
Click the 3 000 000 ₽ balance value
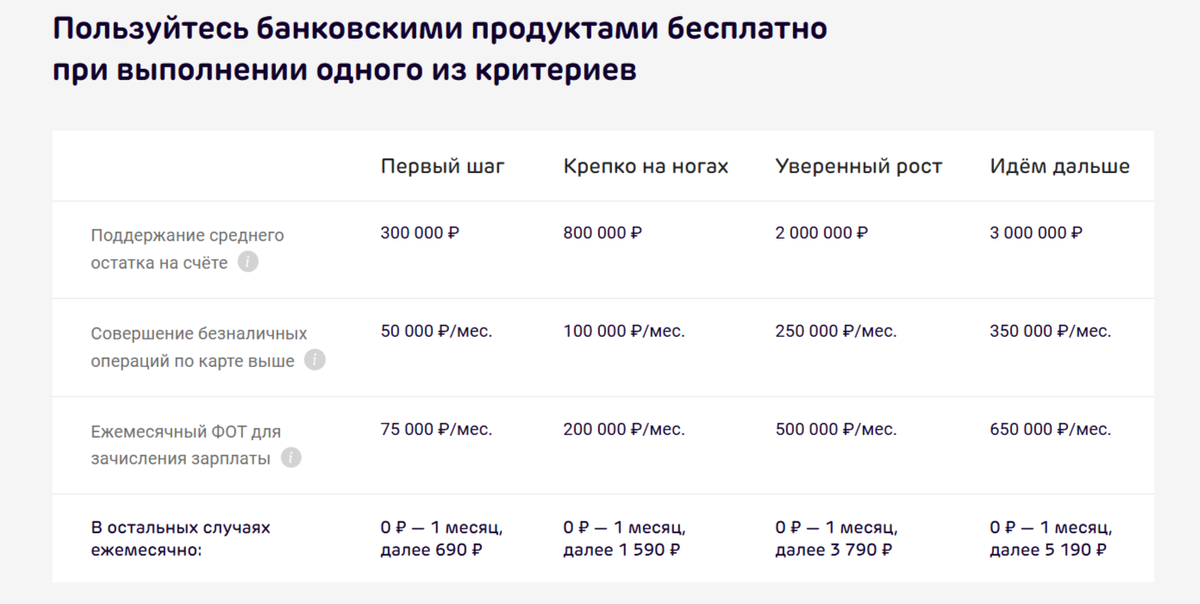click(1036, 233)
